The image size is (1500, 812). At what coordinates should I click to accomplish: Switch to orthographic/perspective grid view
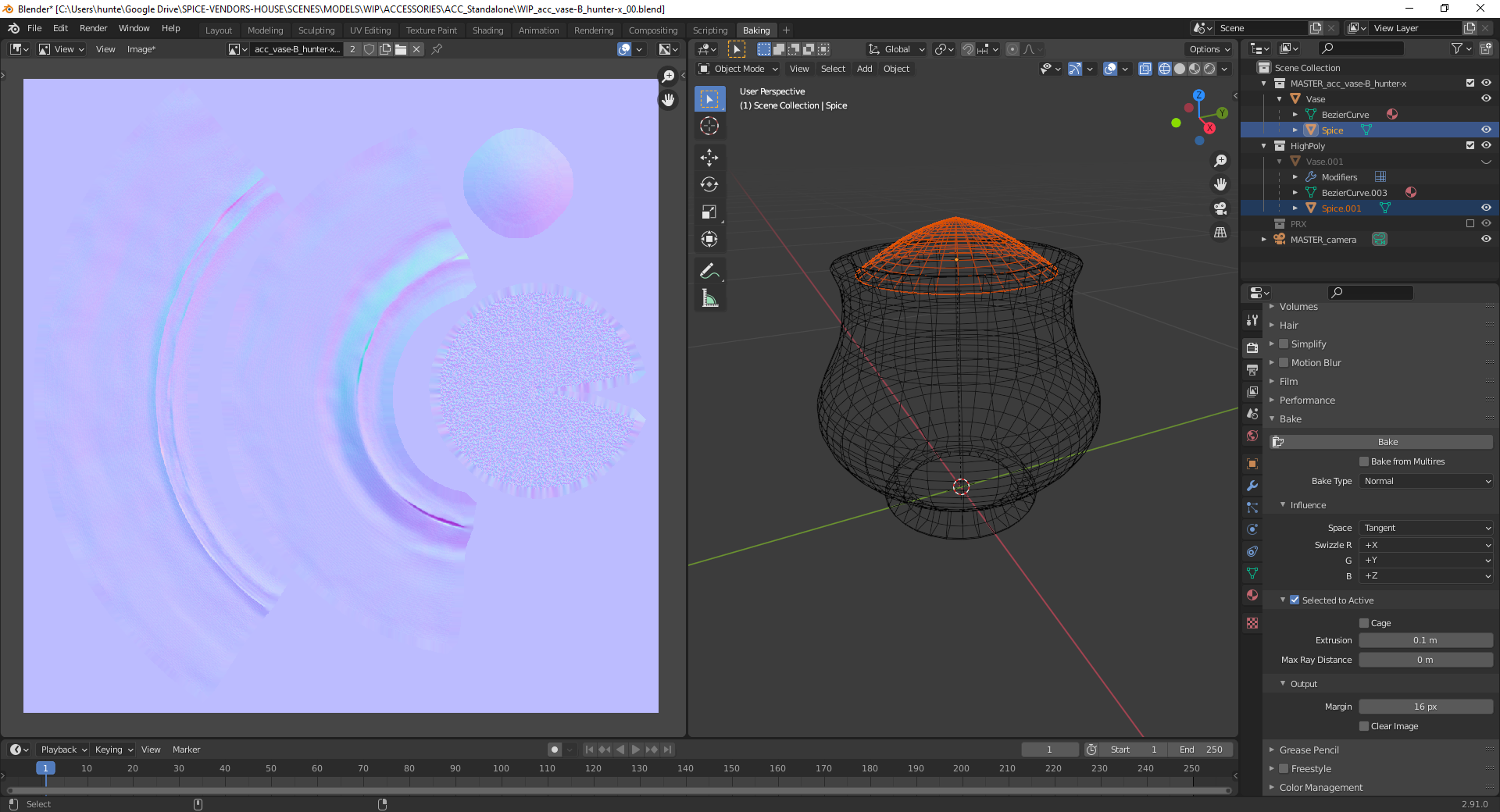coord(1220,233)
